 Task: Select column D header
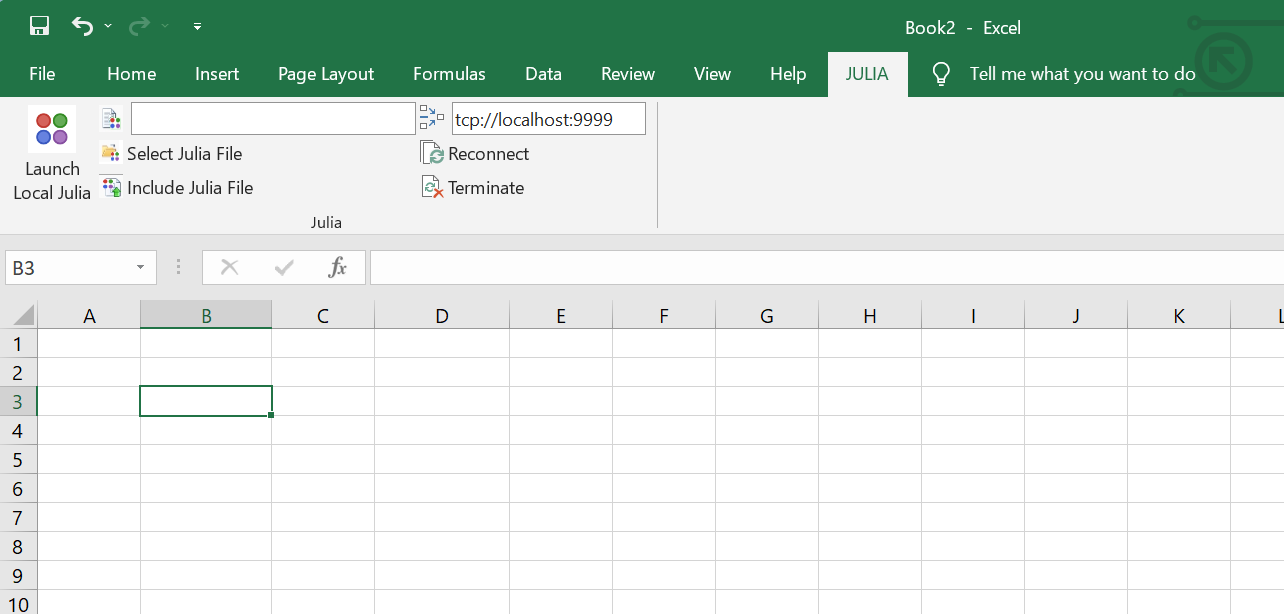click(x=442, y=316)
